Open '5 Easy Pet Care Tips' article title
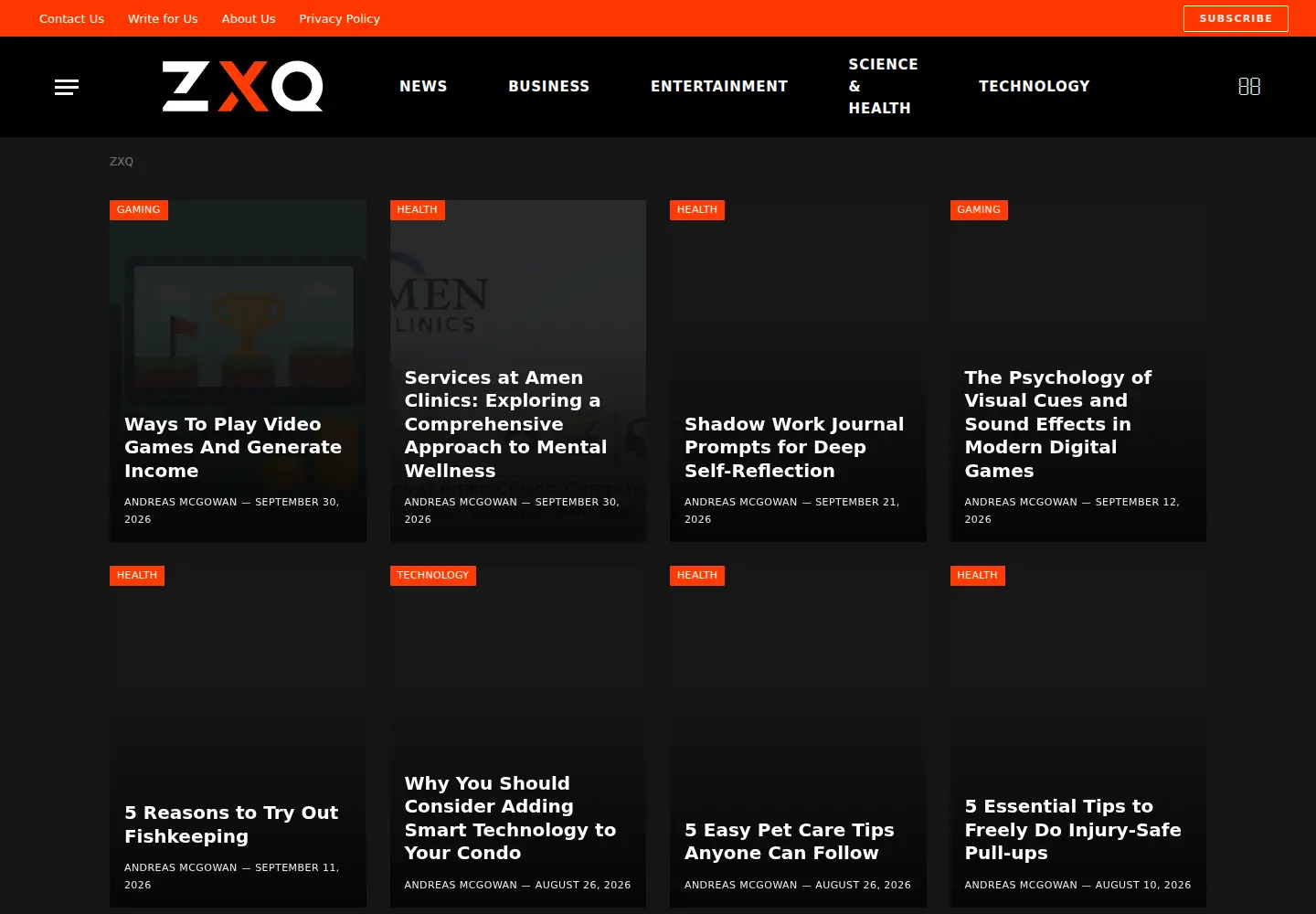This screenshot has height=914, width=1316. point(790,842)
